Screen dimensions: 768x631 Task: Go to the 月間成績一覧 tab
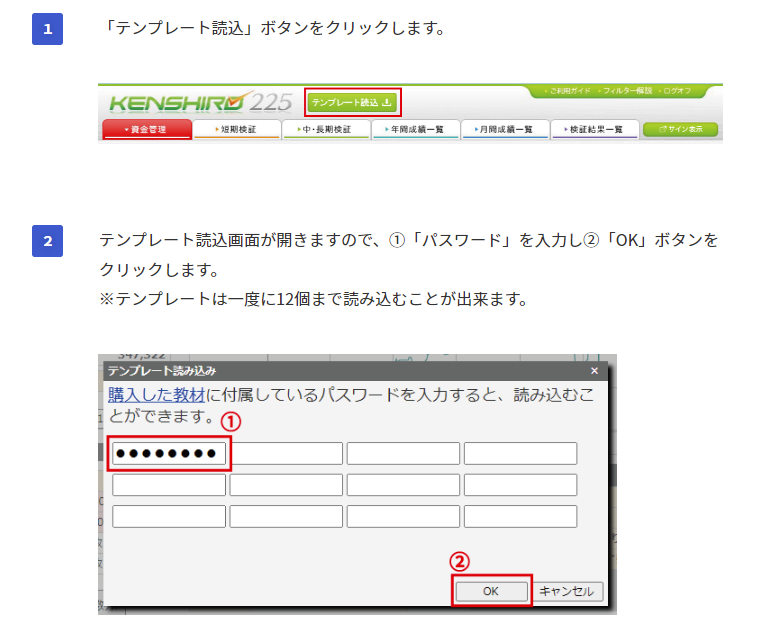[505, 129]
